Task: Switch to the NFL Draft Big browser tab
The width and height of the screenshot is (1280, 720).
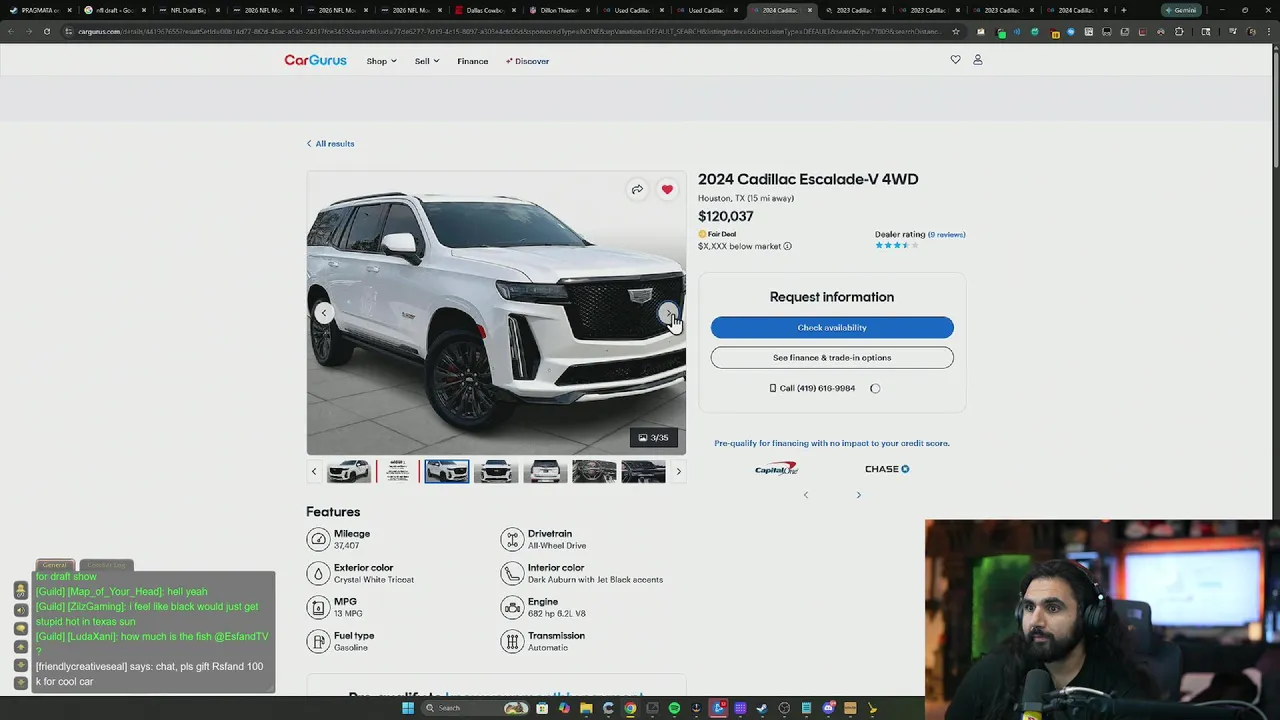Action: (x=188, y=10)
